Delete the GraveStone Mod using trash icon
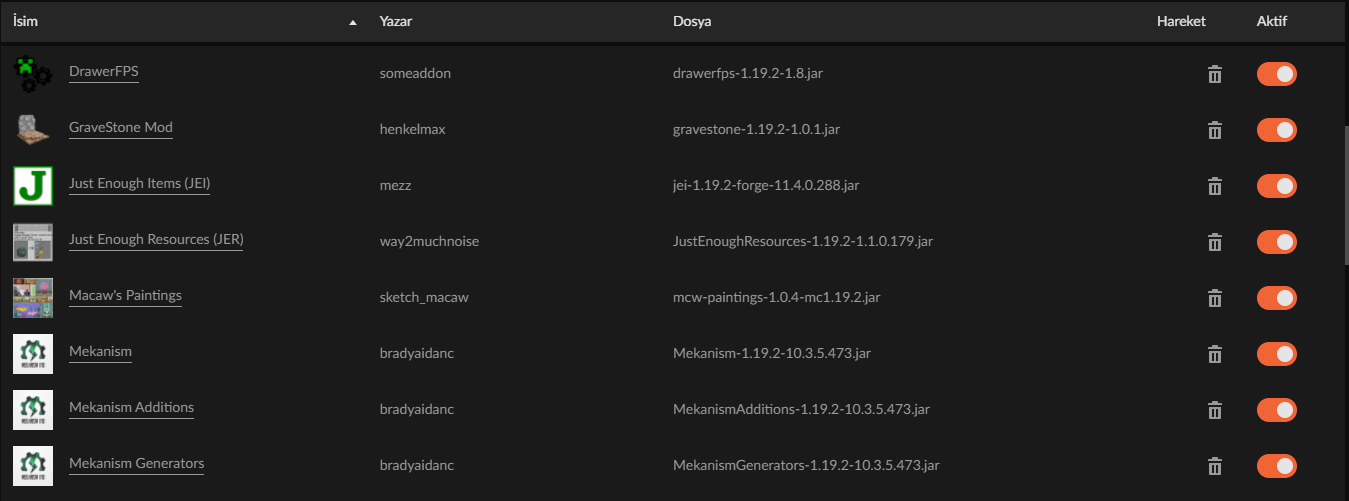This screenshot has width=1349, height=501. tap(1215, 130)
